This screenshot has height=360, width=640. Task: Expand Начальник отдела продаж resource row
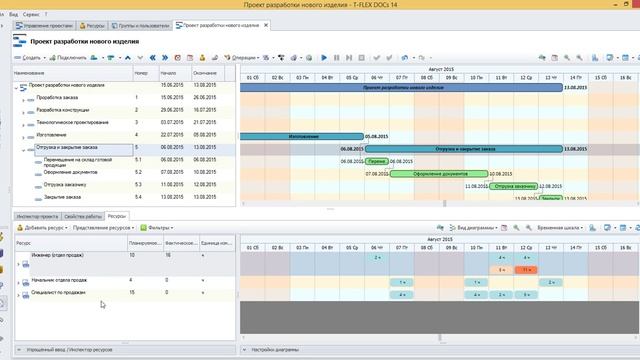tap(18, 282)
